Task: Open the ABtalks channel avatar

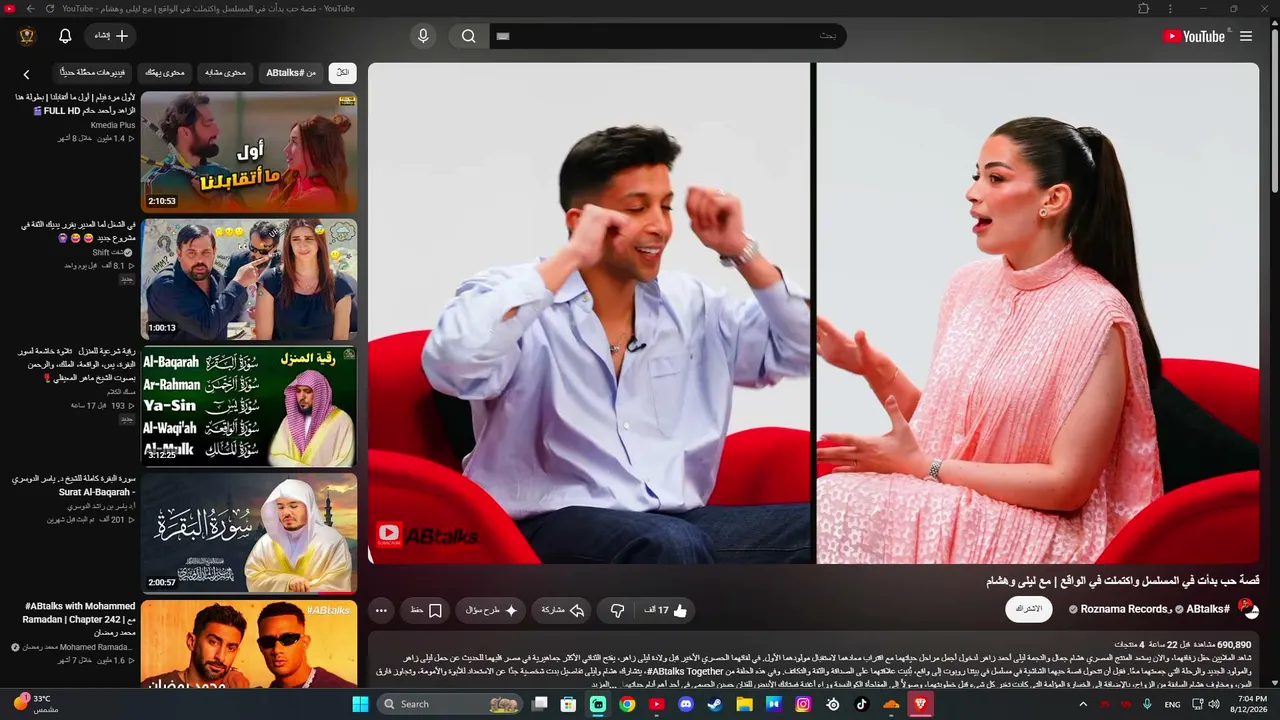Action: [x=1248, y=609]
